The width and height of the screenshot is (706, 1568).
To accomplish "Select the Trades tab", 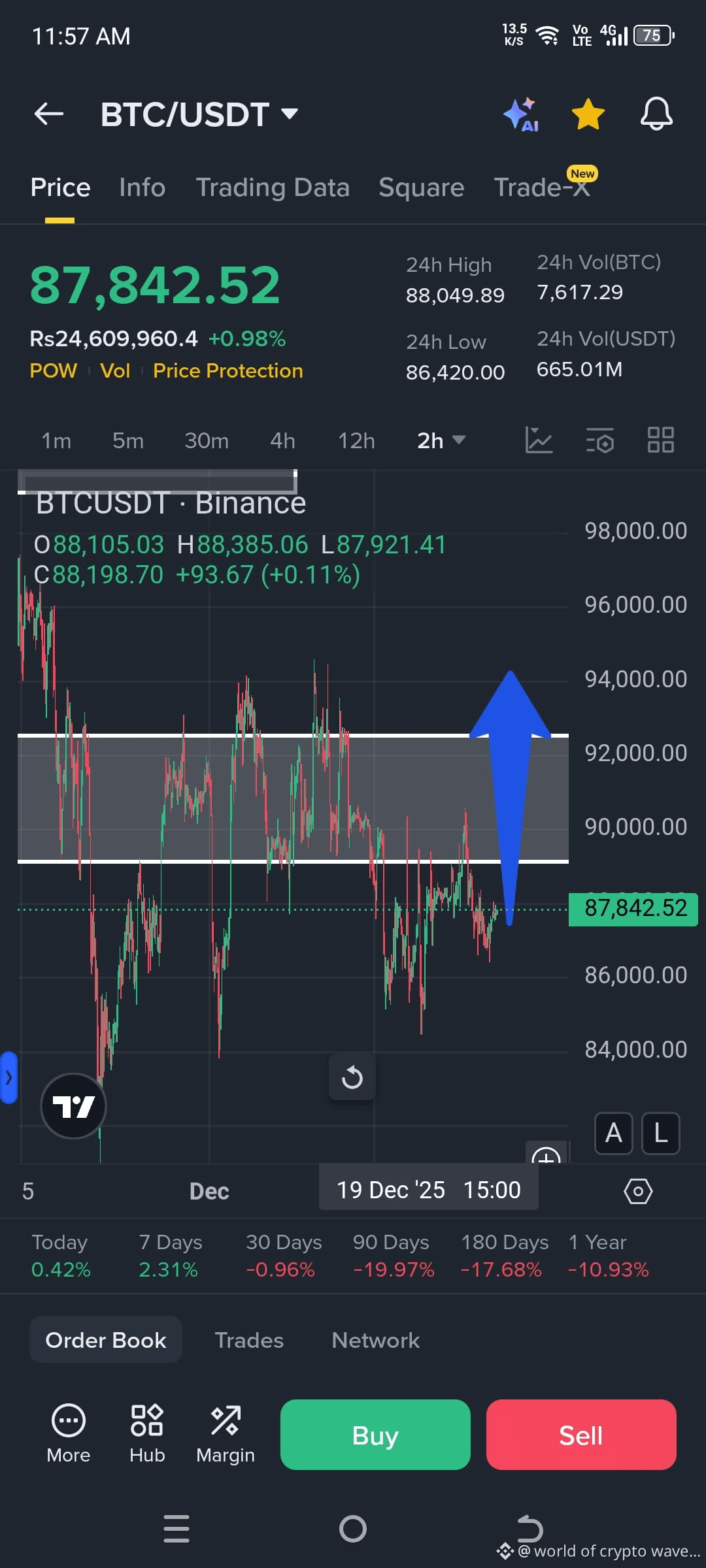I will point(249,1340).
